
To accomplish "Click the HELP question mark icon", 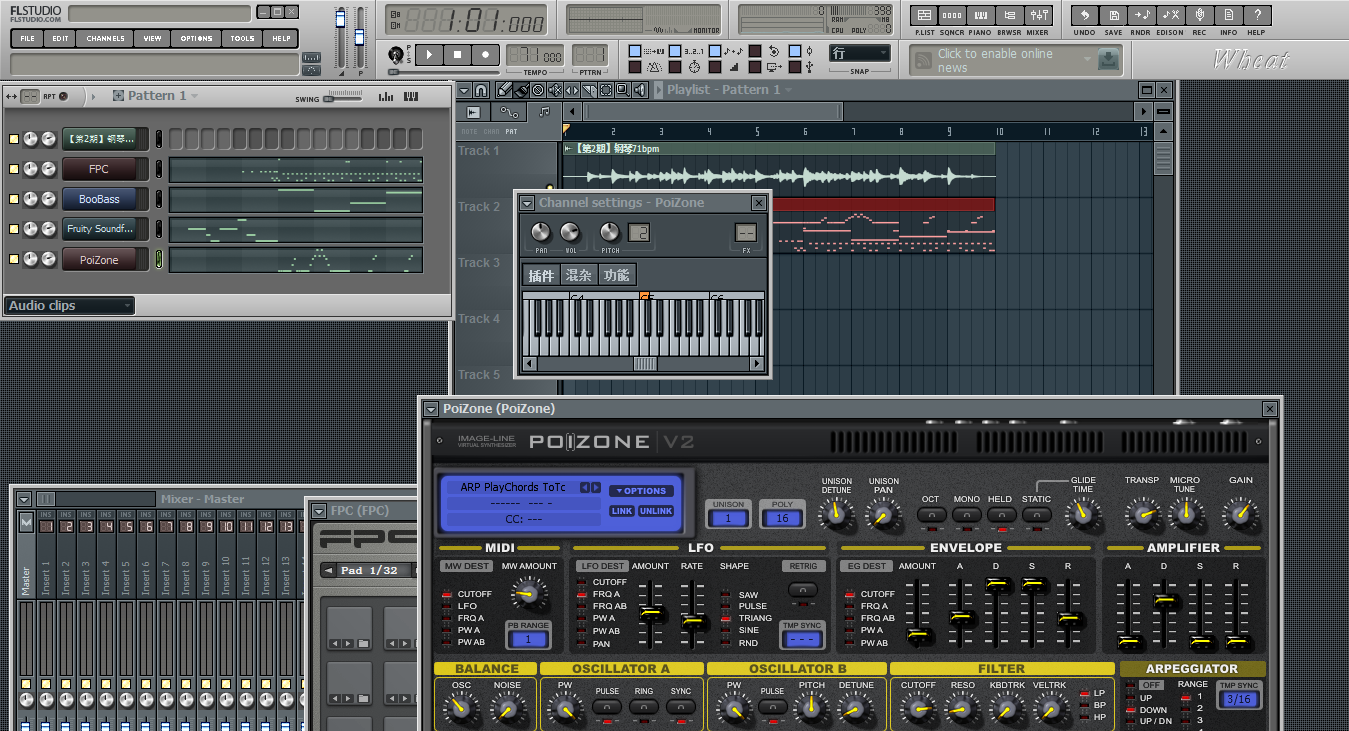I will pyautogui.click(x=1257, y=16).
